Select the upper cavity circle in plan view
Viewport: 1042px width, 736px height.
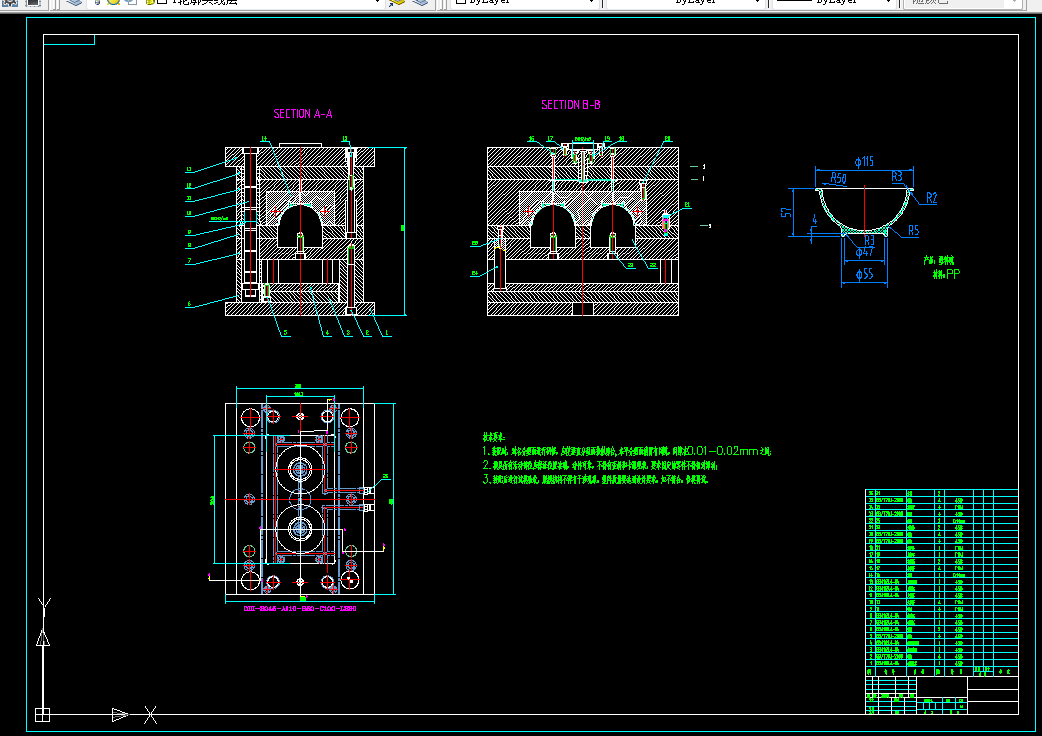pyautogui.click(x=300, y=469)
